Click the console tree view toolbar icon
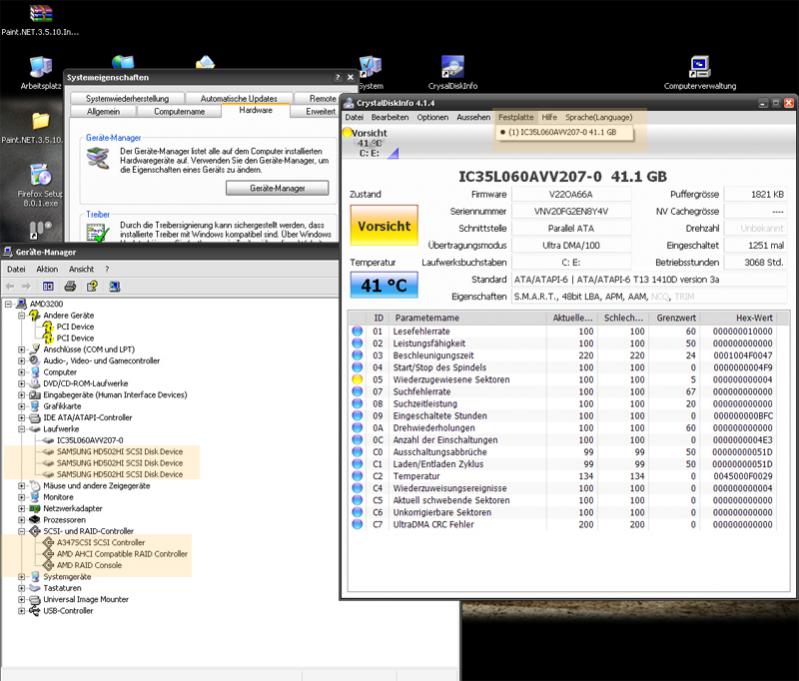 coord(48,286)
